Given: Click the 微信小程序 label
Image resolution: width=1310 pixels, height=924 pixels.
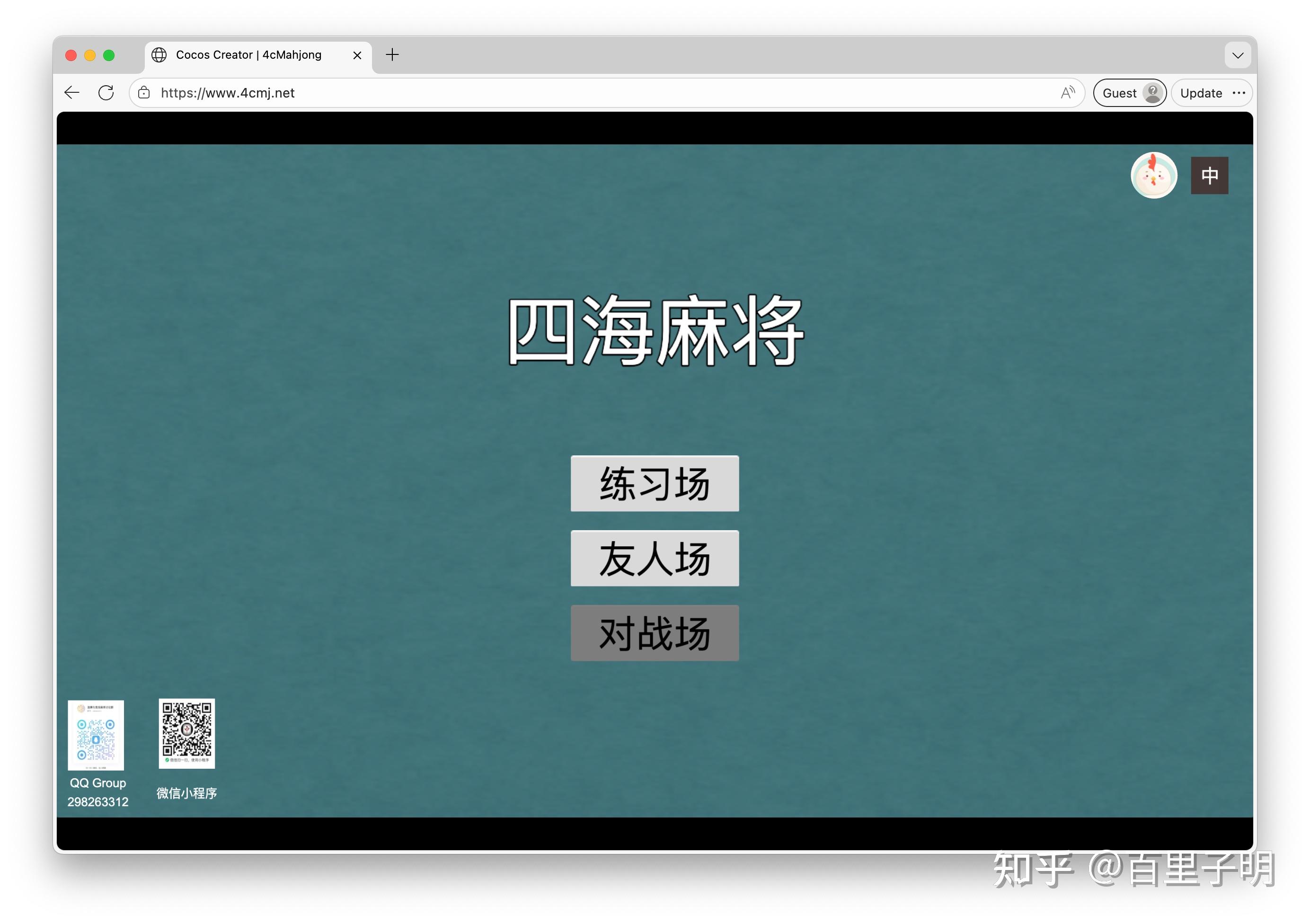Looking at the screenshot, I should click(x=186, y=793).
